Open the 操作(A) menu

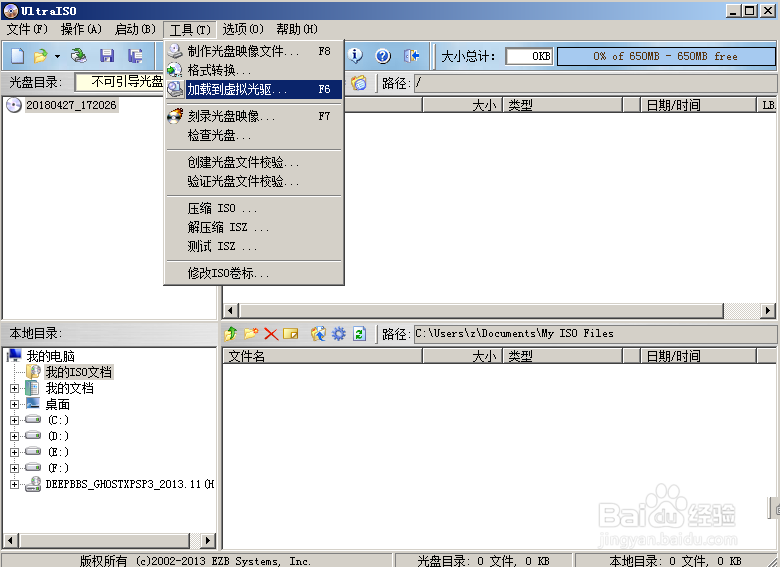(x=81, y=29)
